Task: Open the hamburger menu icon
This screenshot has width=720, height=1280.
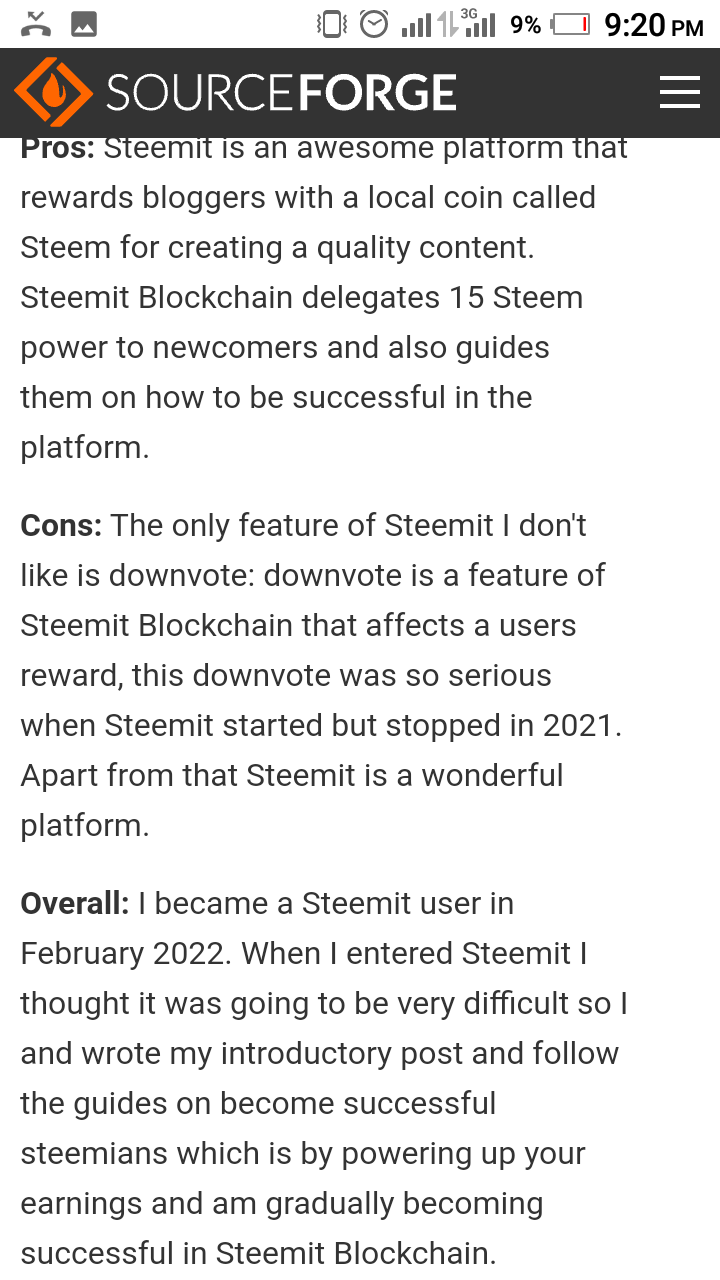Action: (x=680, y=92)
